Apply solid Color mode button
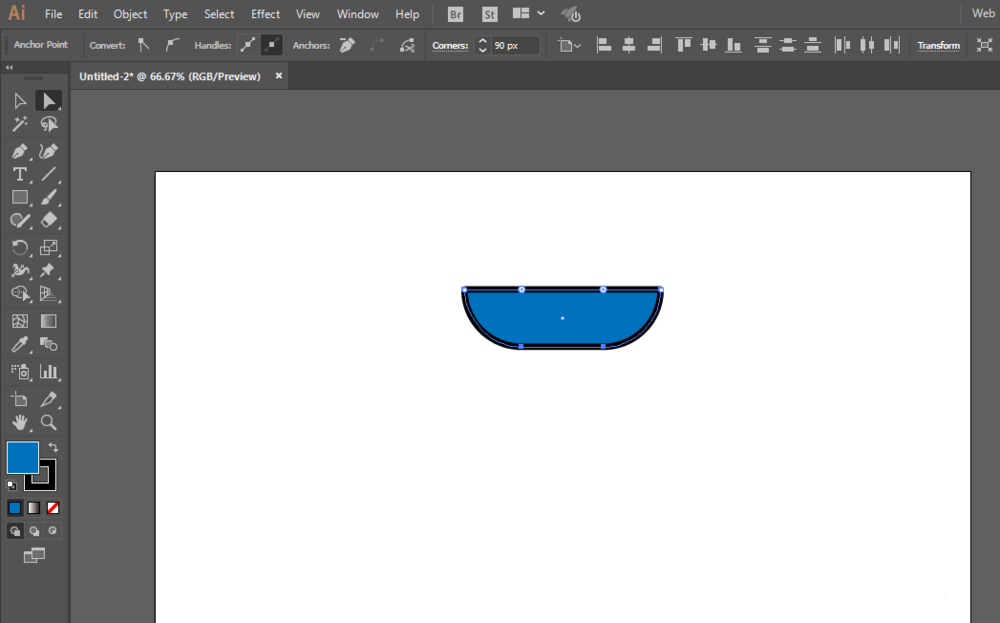Screen dimensions: 1000x623 click(x=15, y=508)
